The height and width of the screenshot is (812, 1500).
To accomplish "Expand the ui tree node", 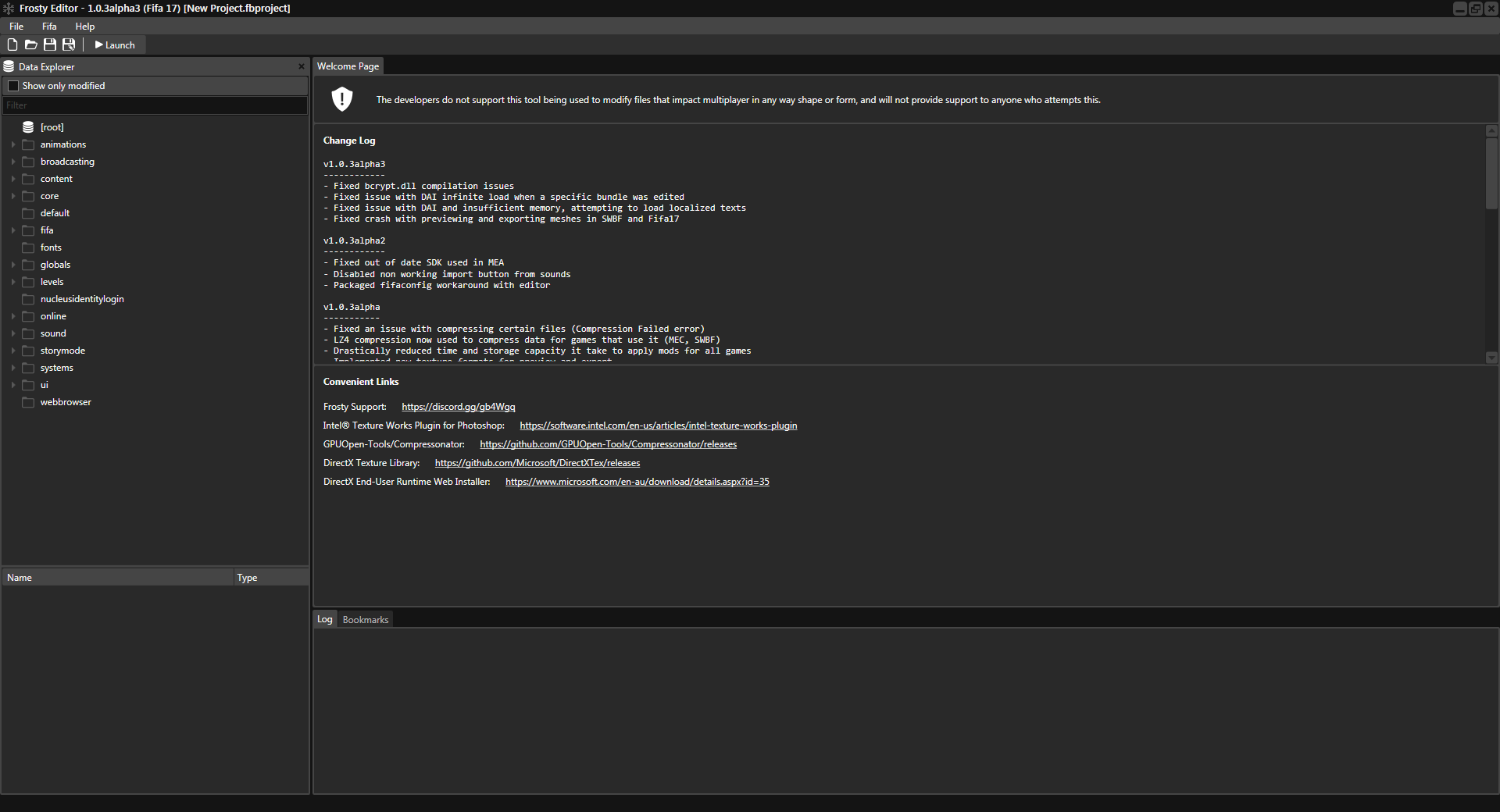I will (x=13, y=385).
